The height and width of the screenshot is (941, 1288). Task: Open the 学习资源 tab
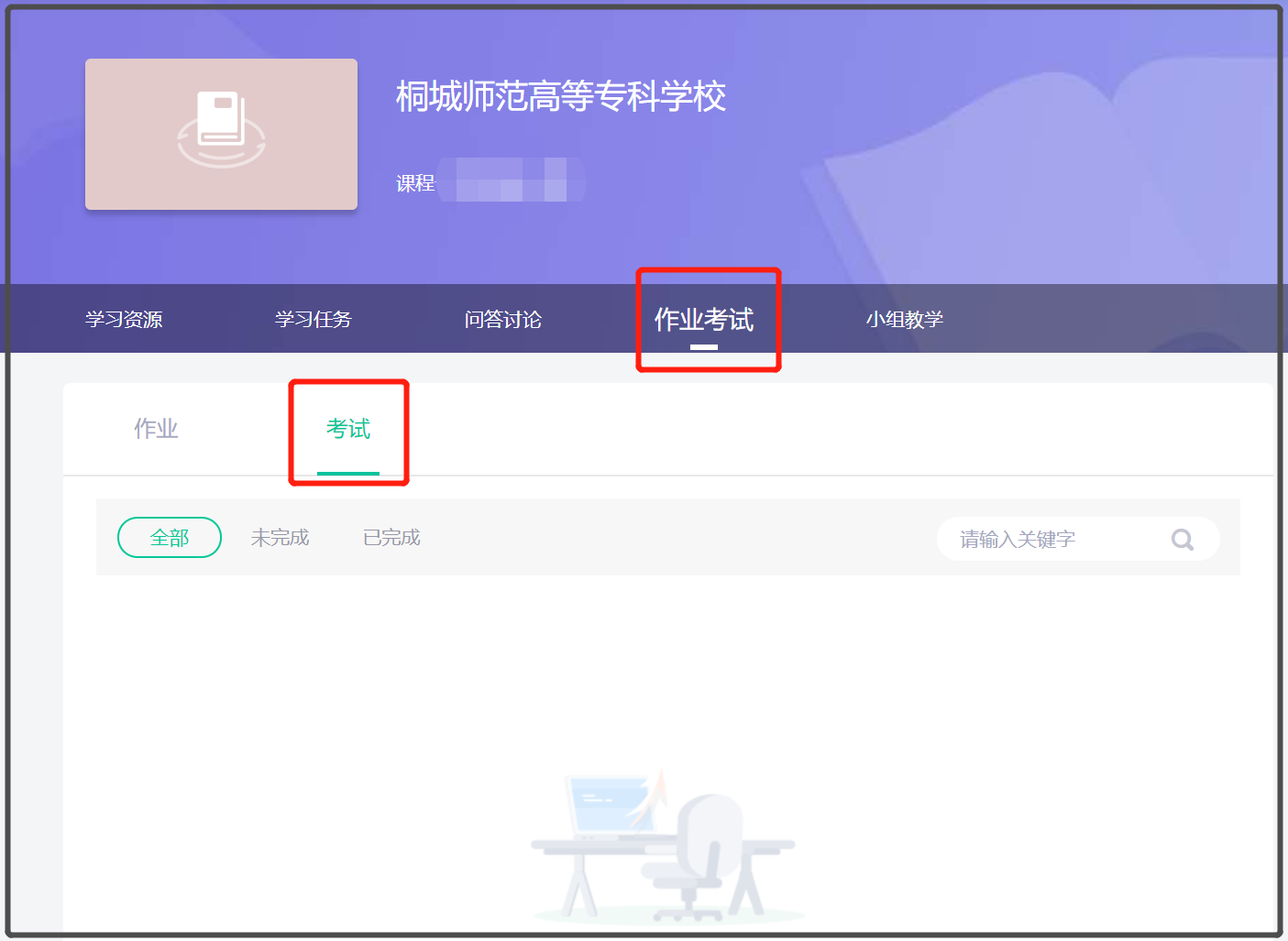pyautogui.click(x=124, y=319)
